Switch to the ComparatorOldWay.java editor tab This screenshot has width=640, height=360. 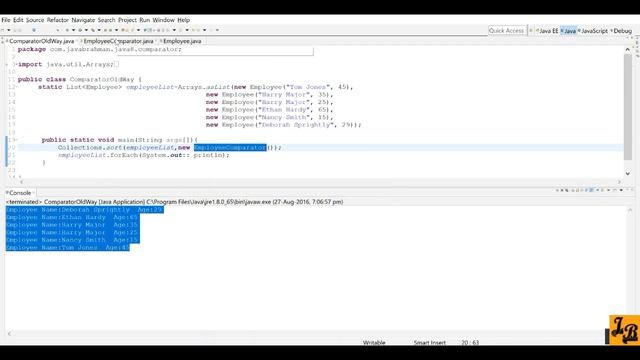coord(41,41)
